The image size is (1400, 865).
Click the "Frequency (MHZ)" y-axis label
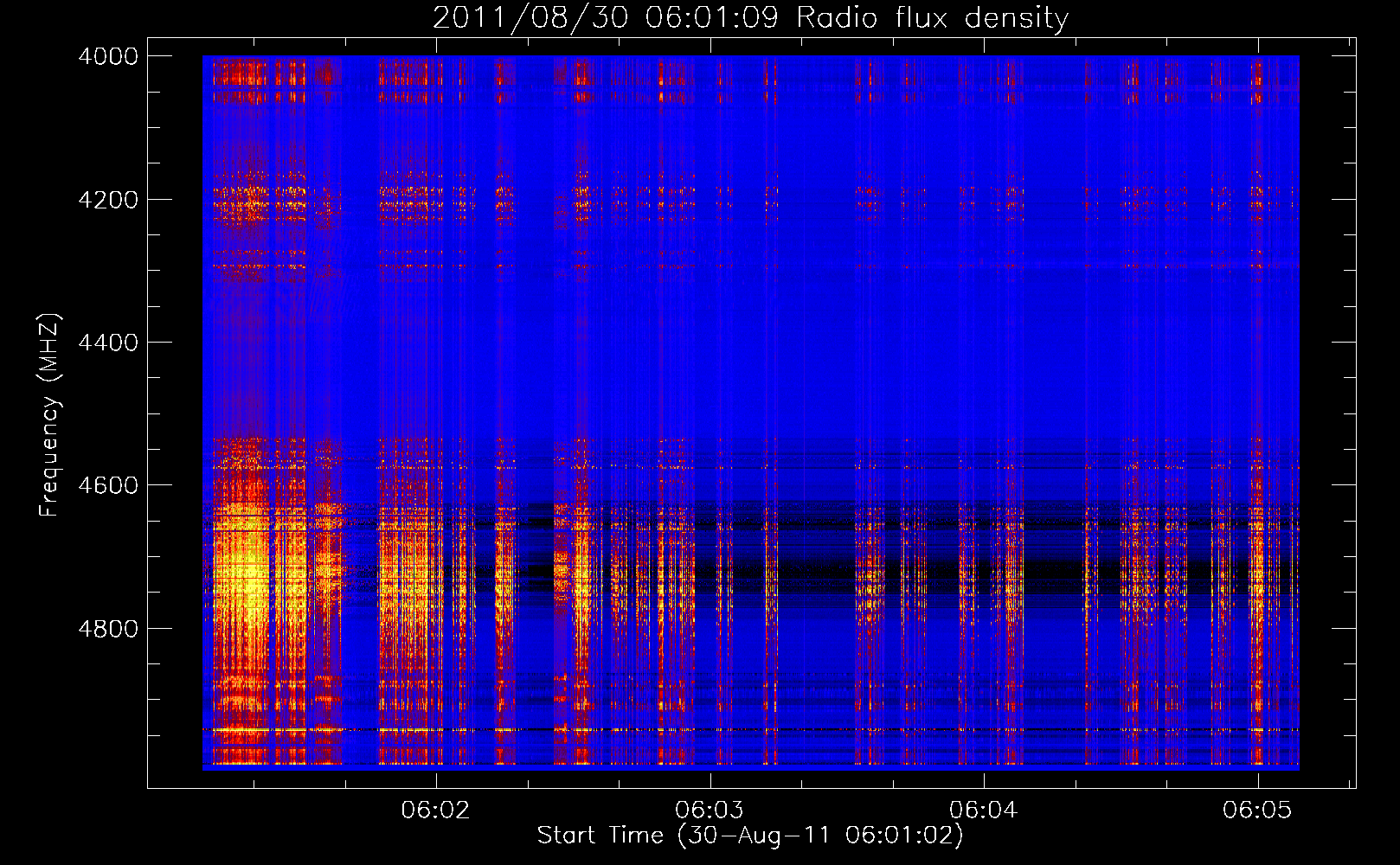click(x=49, y=415)
